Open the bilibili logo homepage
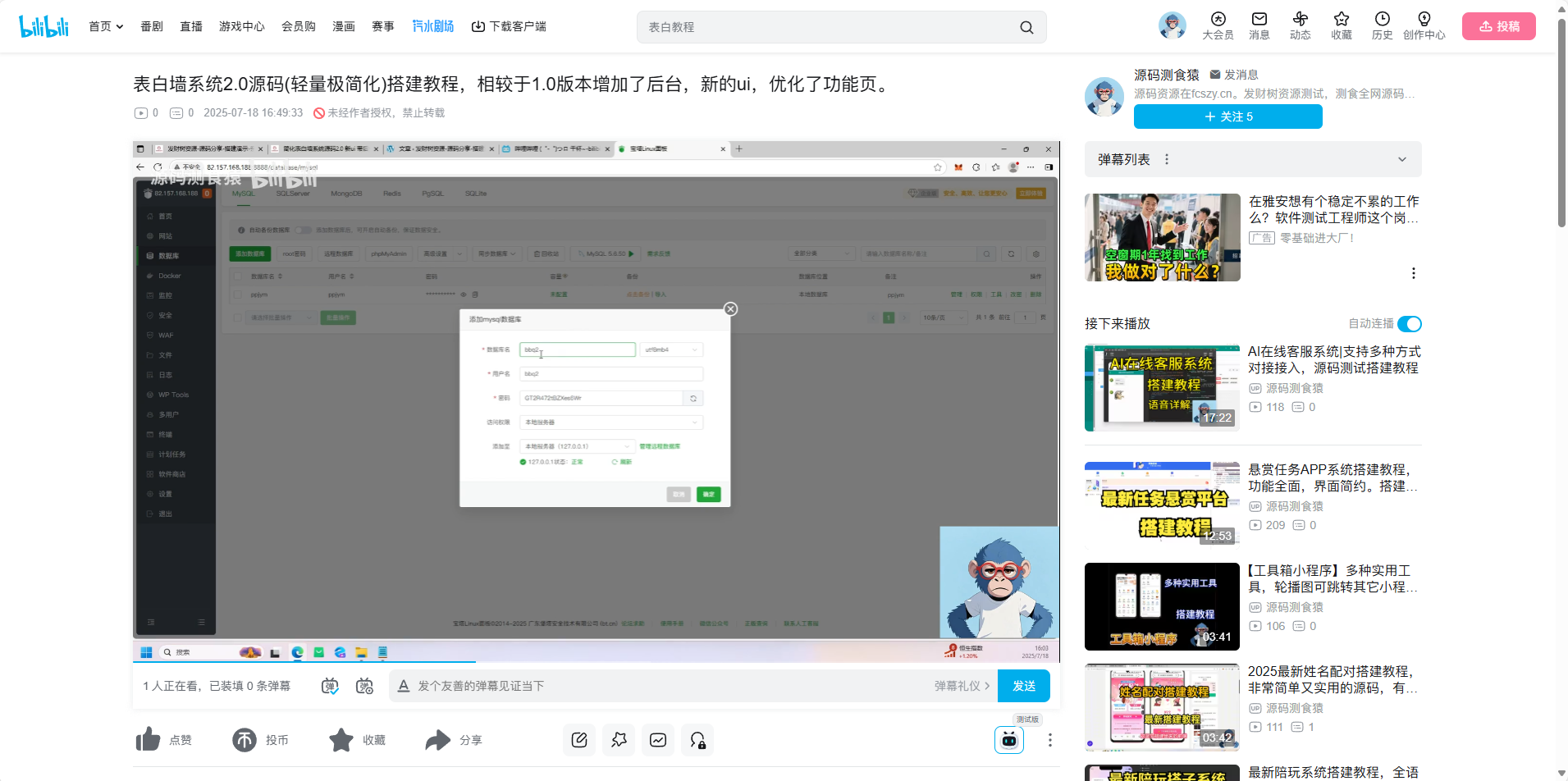This screenshot has height=781, width=1568. pyautogui.click(x=44, y=26)
